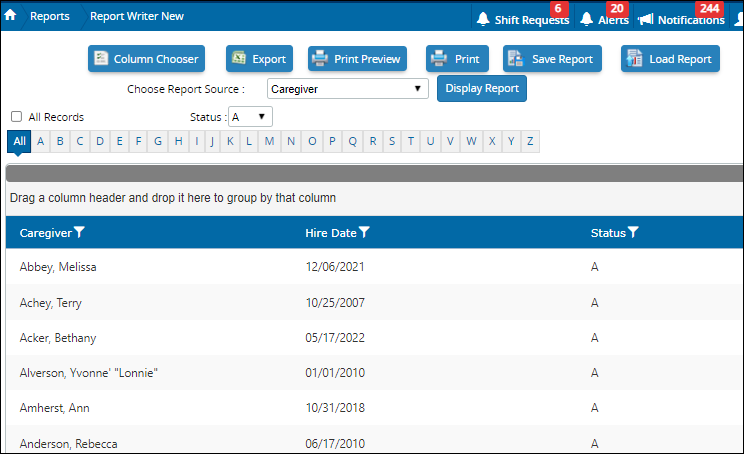Viewport: 744px width, 454px height.
Task: Filter by letter E tab
Action: 120,141
